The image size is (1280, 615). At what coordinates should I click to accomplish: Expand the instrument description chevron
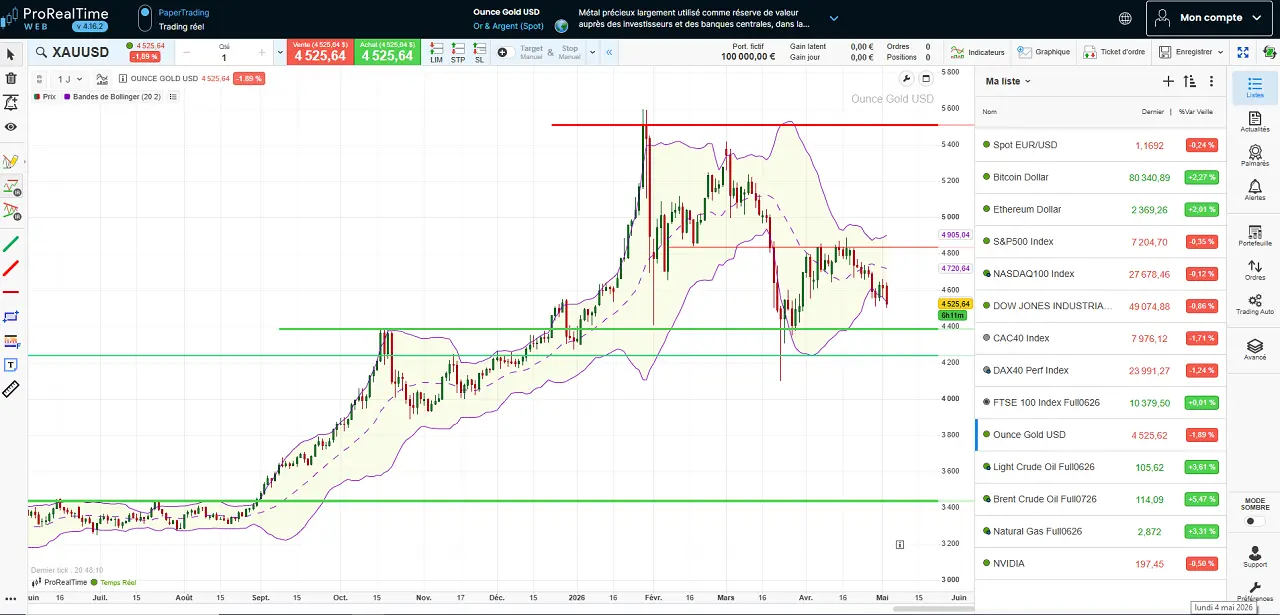834,18
